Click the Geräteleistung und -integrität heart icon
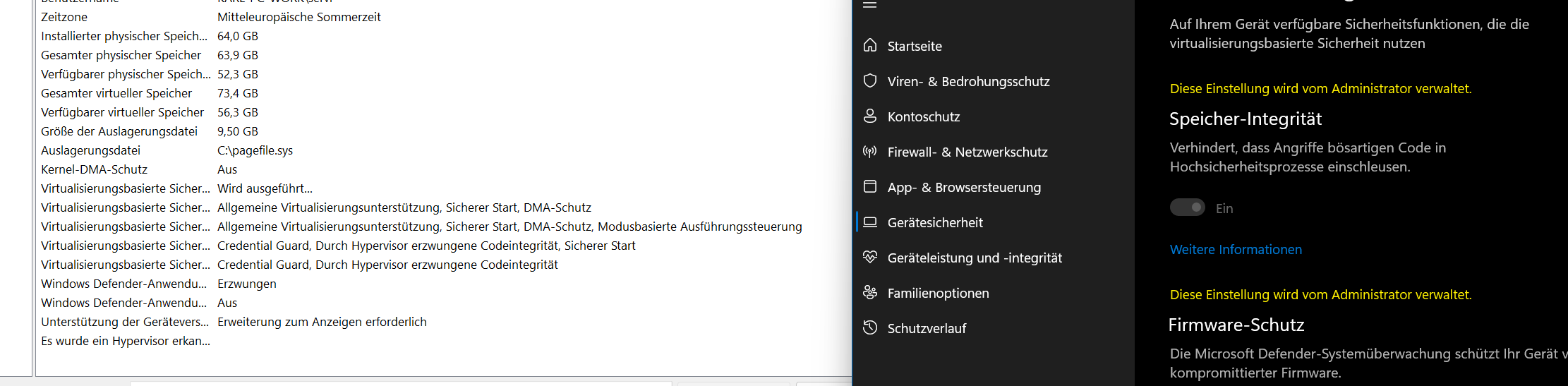The height and width of the screenshot is (386, 1568). click(870, 258)
